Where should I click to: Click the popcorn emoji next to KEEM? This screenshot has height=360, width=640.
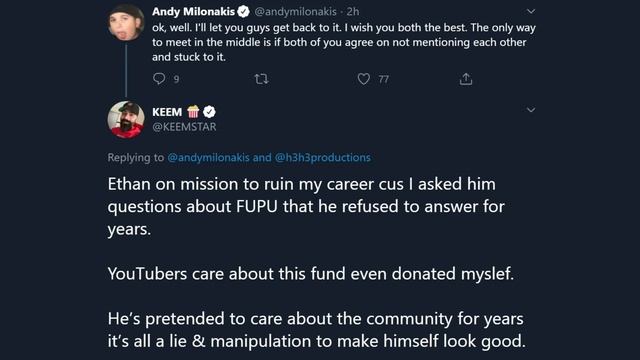tap(193, 111)
